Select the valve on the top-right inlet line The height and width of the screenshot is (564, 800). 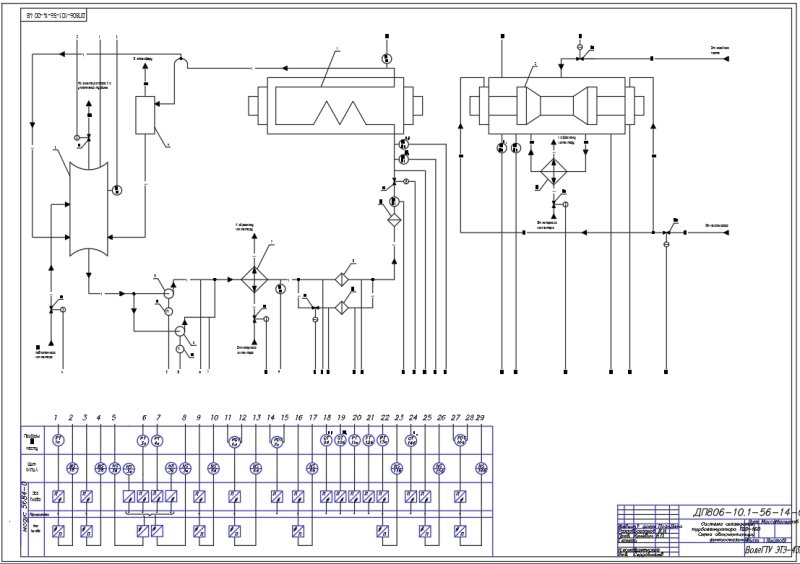[x=580, y=59]
